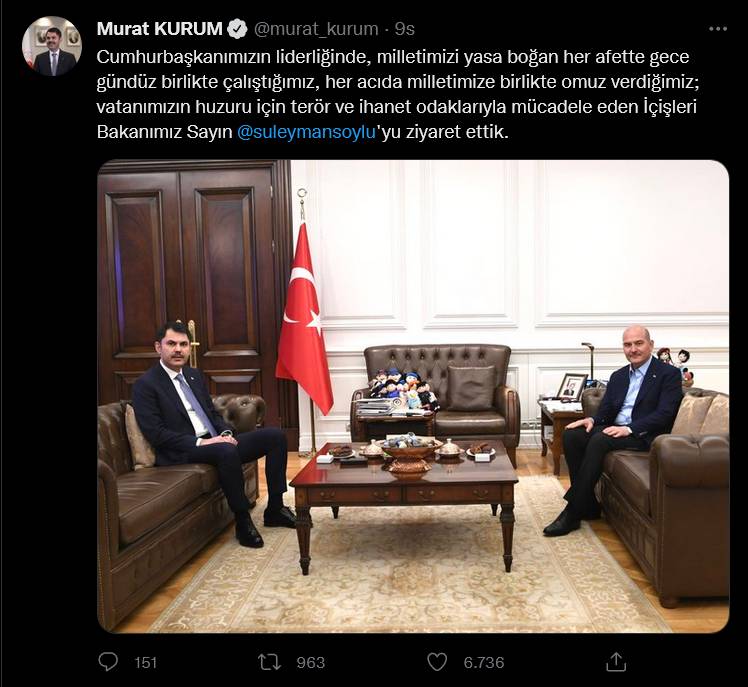Open the share upload icon
Image resolution: width=748 pixels, height=687 pixels.
click(616, 661)
